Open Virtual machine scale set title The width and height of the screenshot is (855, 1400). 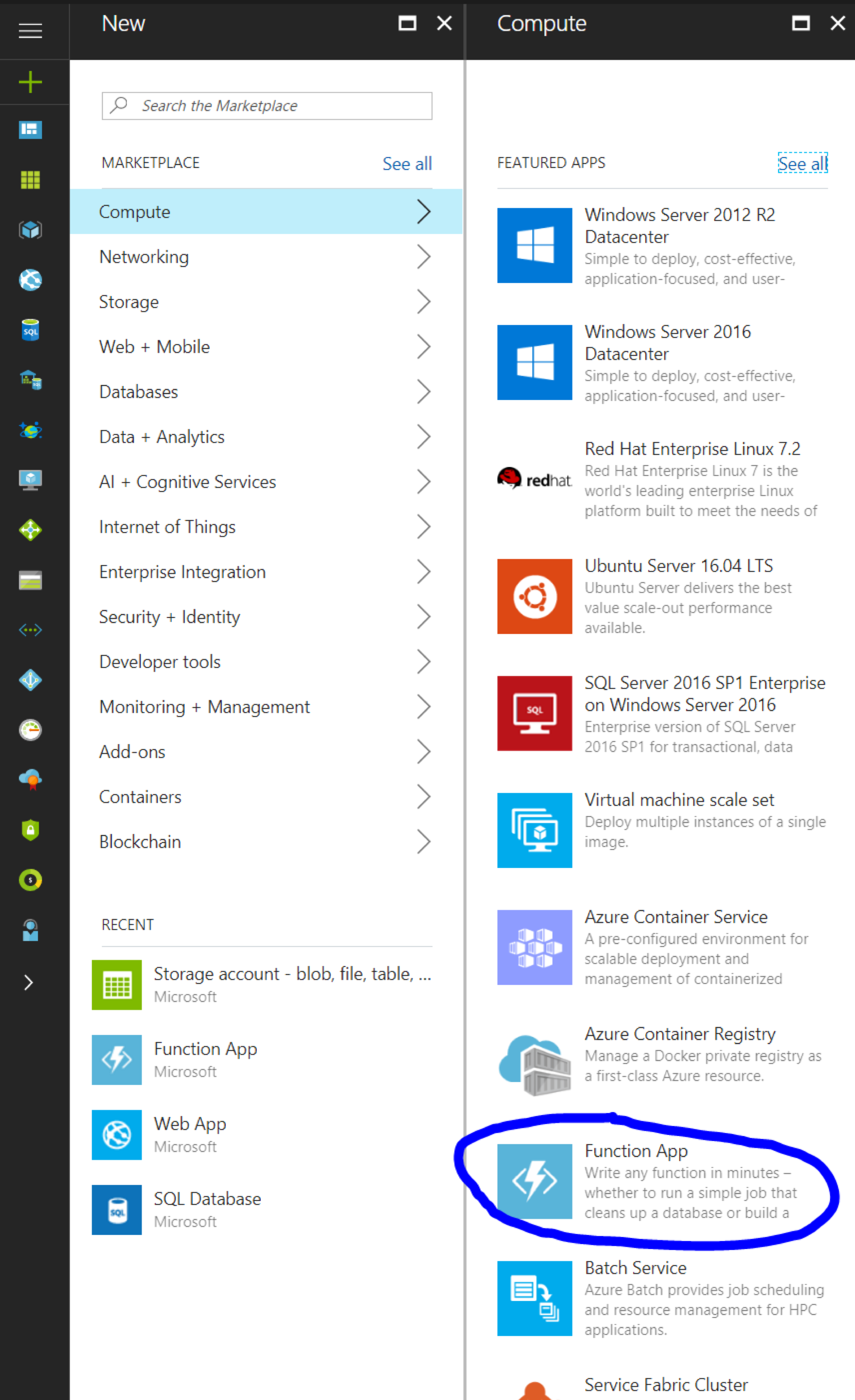[x=679, y=800]
